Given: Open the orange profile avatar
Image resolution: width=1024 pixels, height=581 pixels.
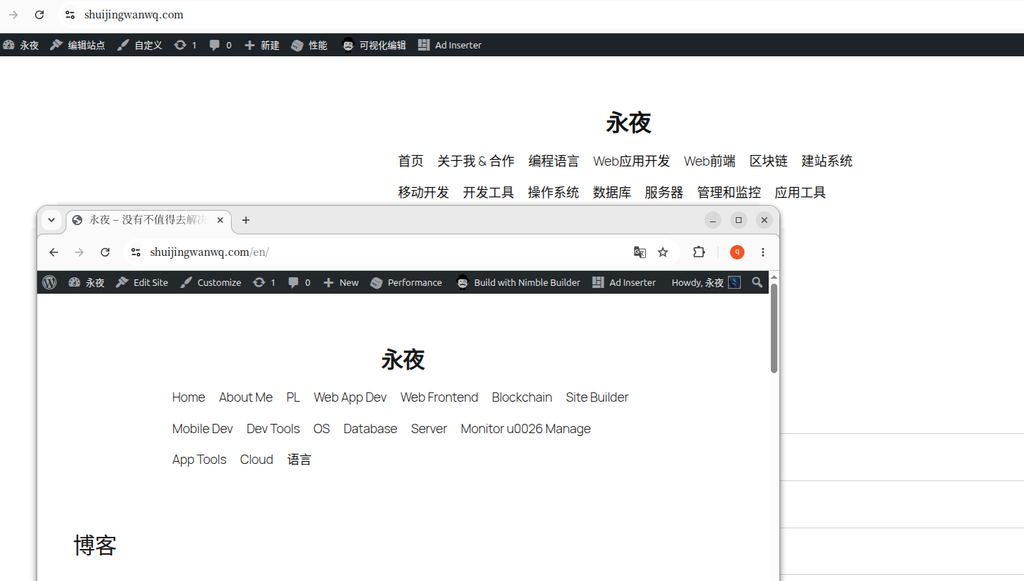Looking at the screenshot, I should [x=737, y=252].
